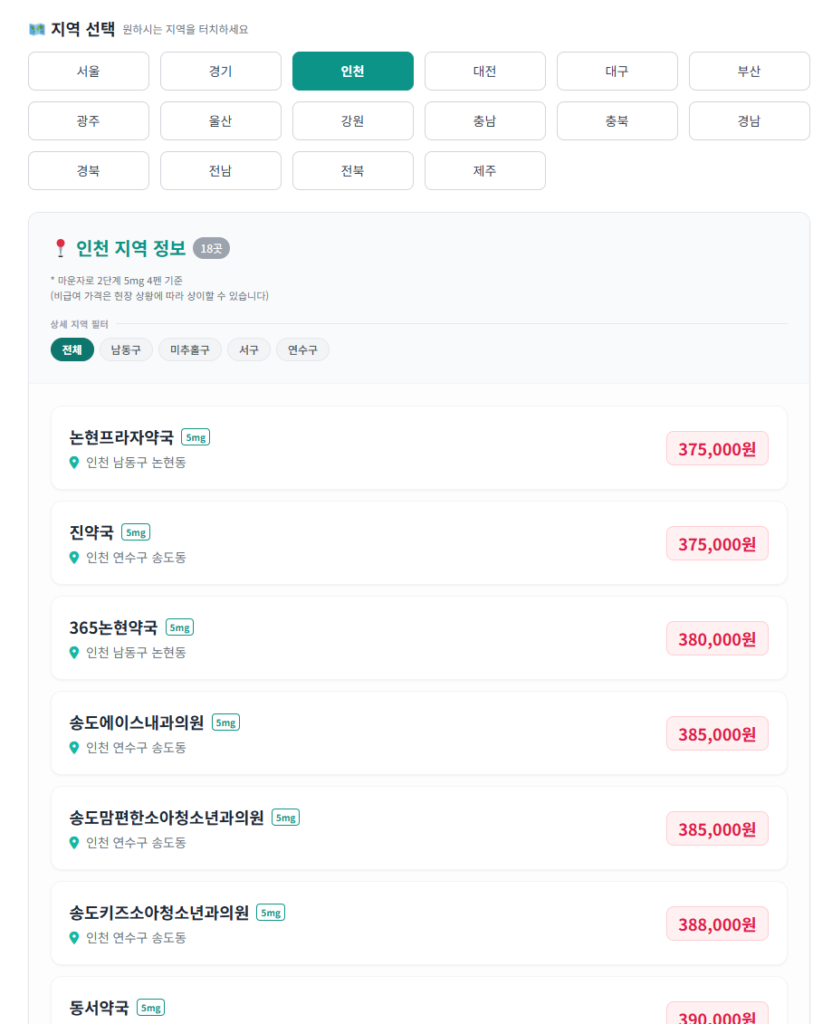Viewport: 832px width, 1024px height.
Task: Filter the list by 연수구
Action: click(302, 350)
